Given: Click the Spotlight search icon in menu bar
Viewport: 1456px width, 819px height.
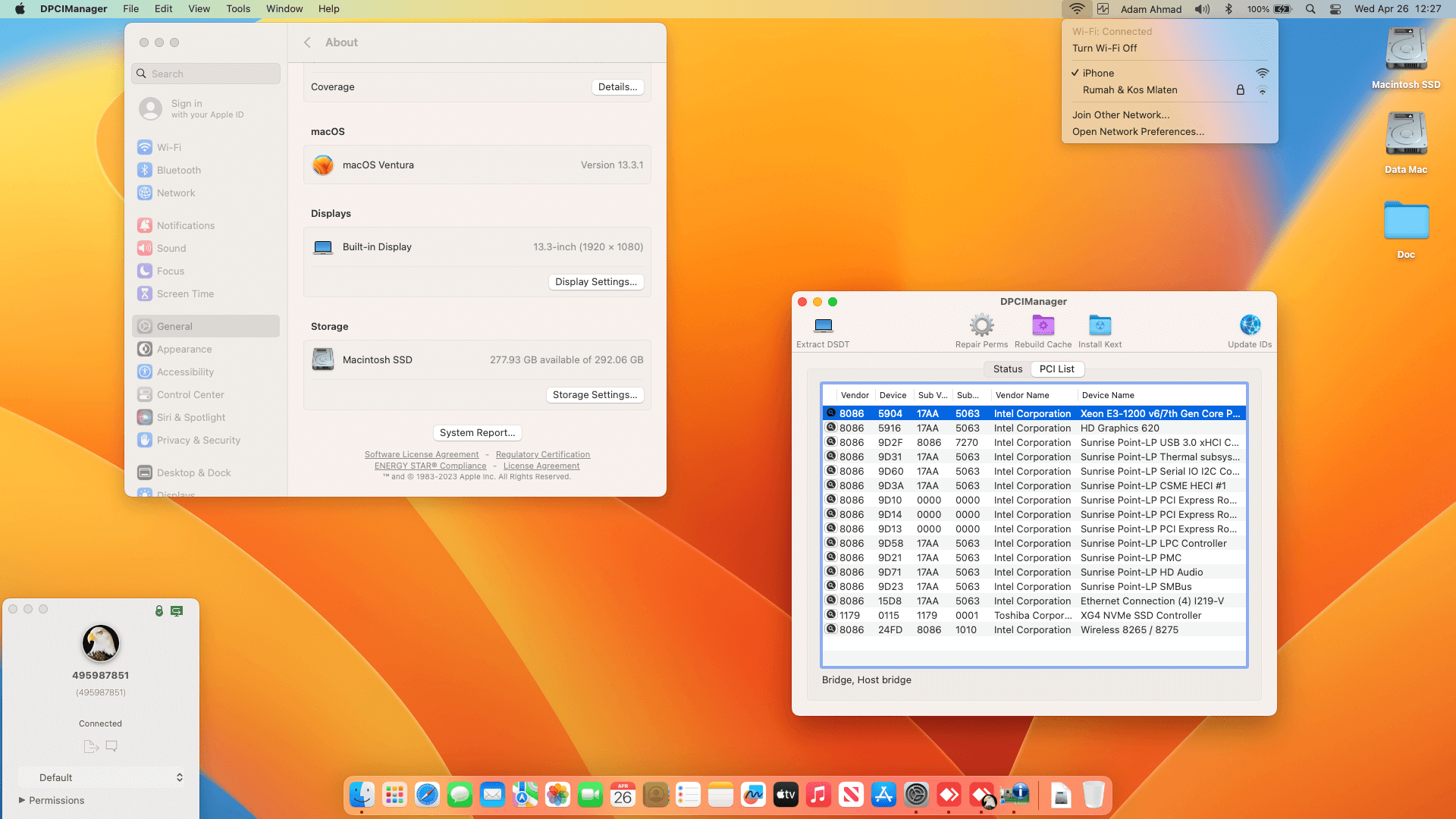Looking at the screenshot, I should pos(1310,9).
